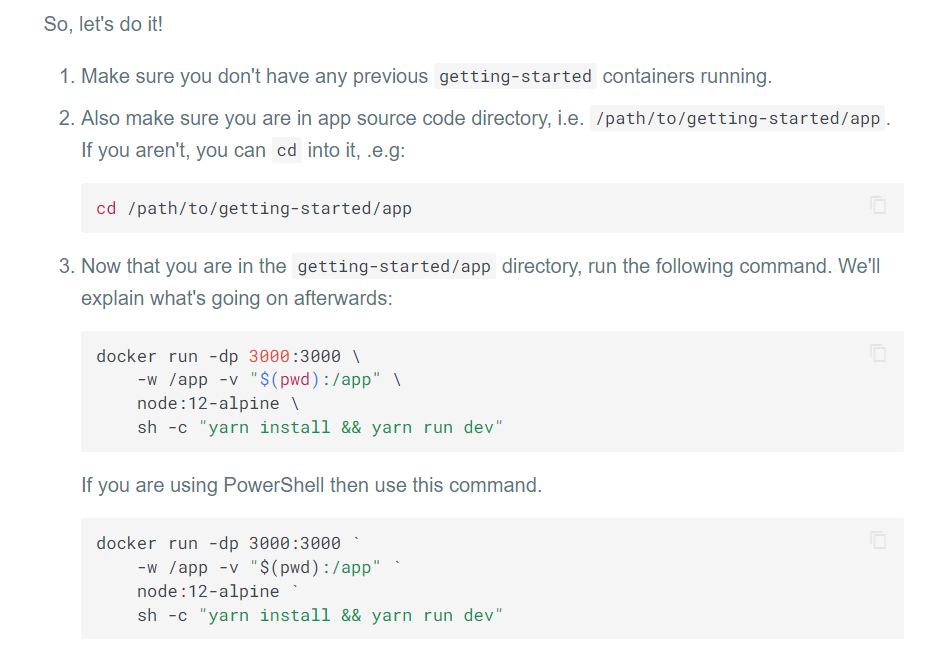Click "node:12-alpine \" line in the bash block
The height and width of the screenshot is (663, 931).
218,404
